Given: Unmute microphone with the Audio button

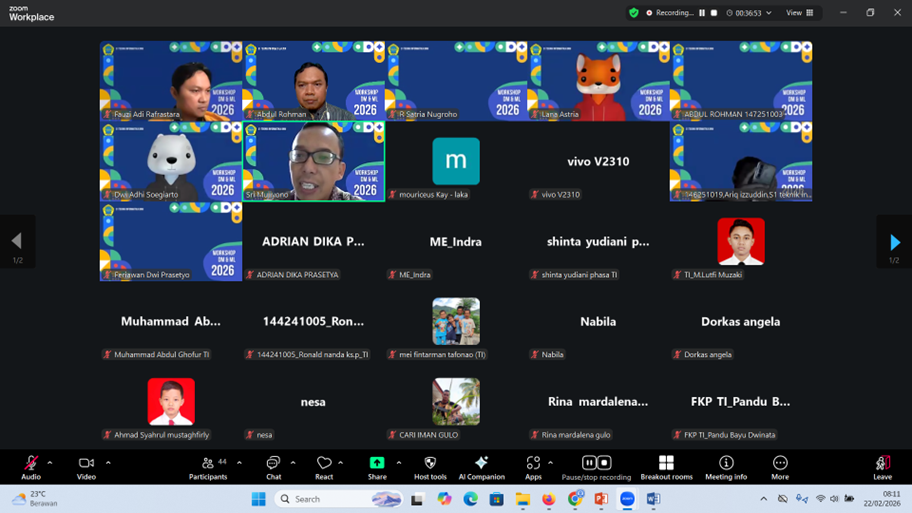Looking at the screenshot, I should [x=31, y=465].
